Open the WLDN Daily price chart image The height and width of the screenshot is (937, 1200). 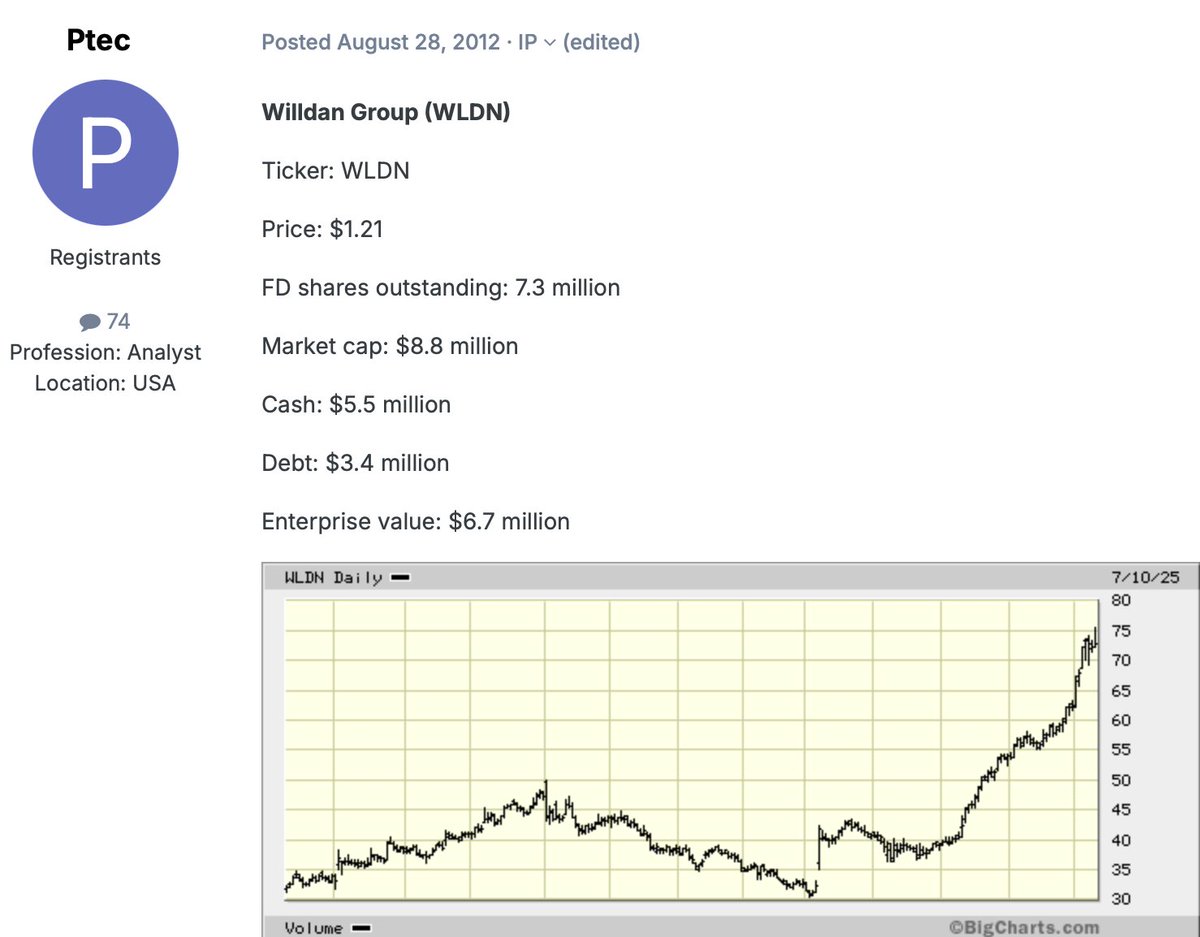(731, 749)
